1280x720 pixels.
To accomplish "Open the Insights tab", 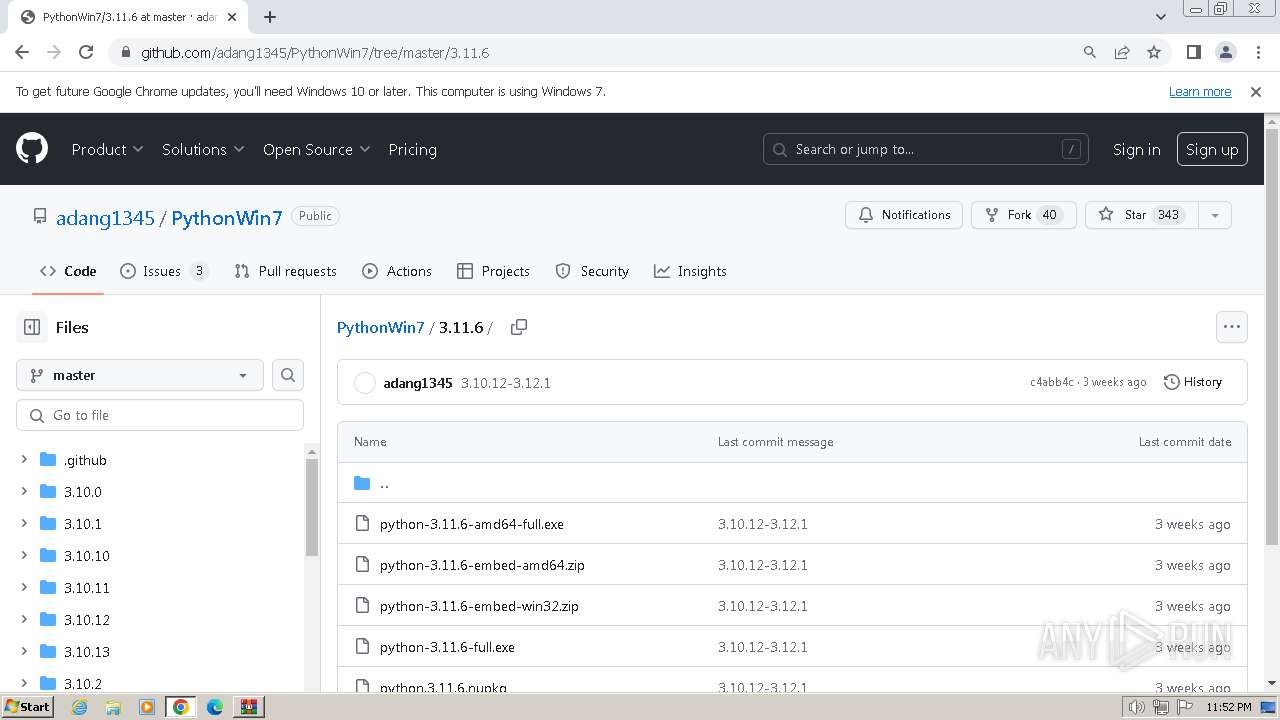I will click(x=690, y=271).
